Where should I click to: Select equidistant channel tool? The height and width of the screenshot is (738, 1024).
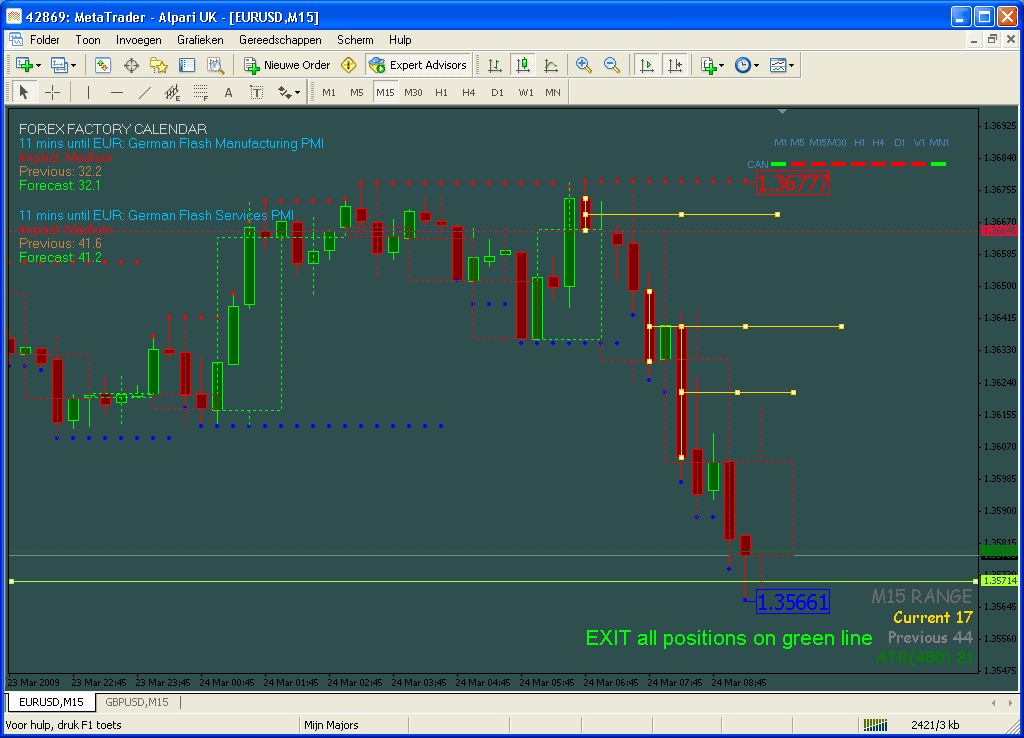pyautogui.click(x=172, y=93)
